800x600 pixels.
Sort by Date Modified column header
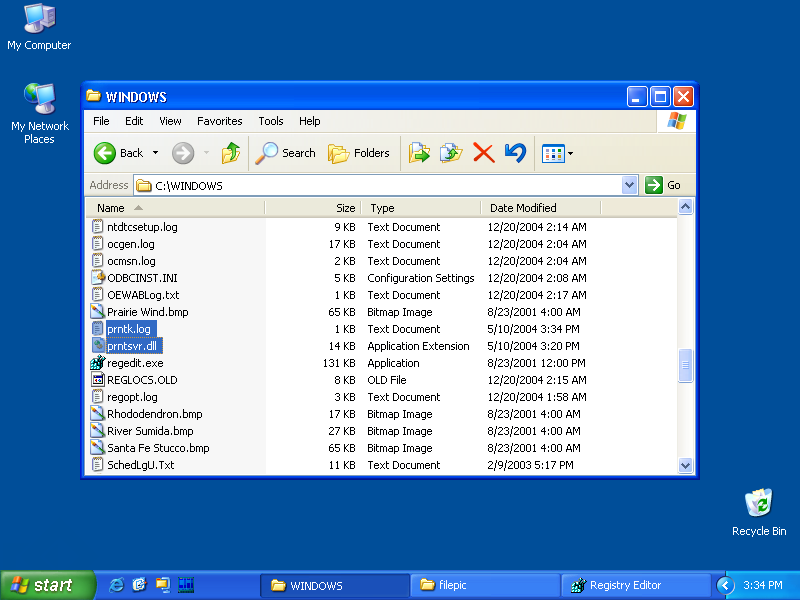[x=541, y=208]
